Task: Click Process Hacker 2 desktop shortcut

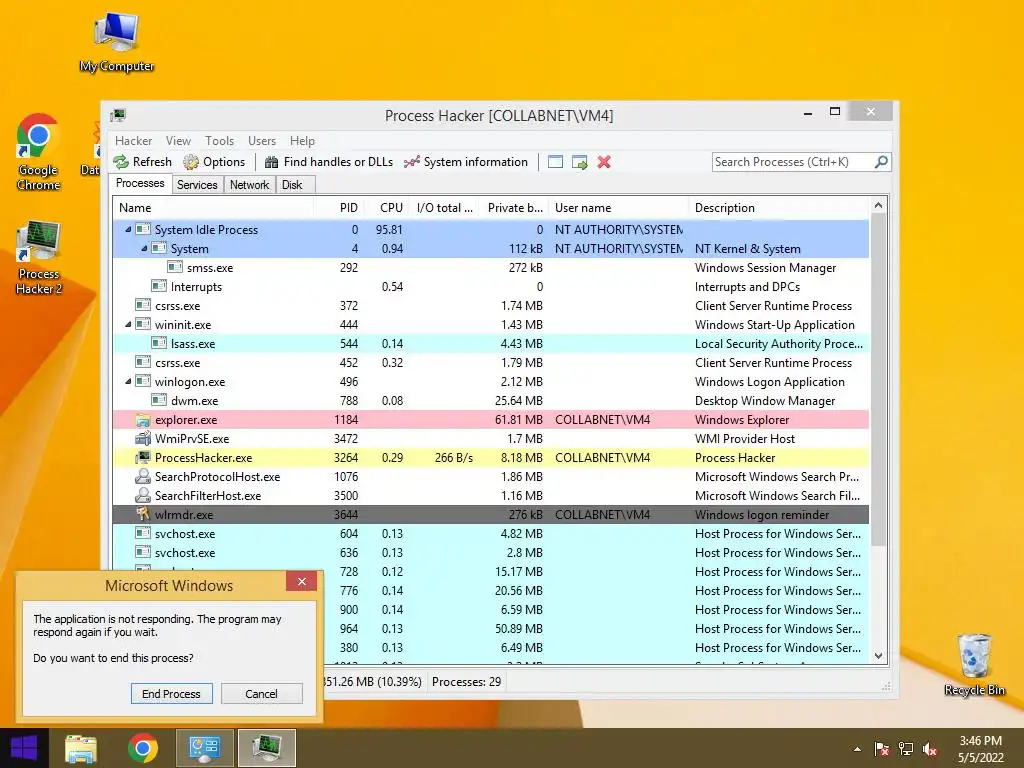Action: click(x=38, y=257)
